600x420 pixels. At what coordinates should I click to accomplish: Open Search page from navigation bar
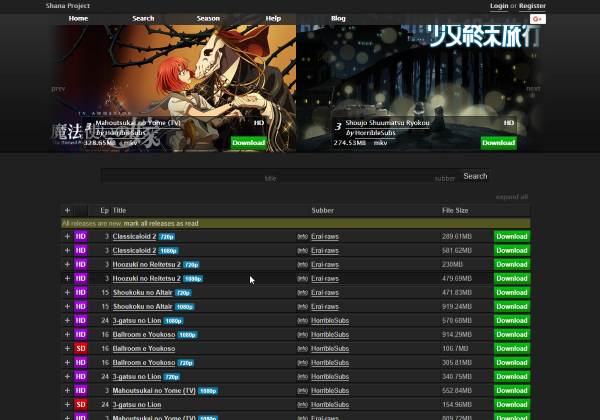143,18
